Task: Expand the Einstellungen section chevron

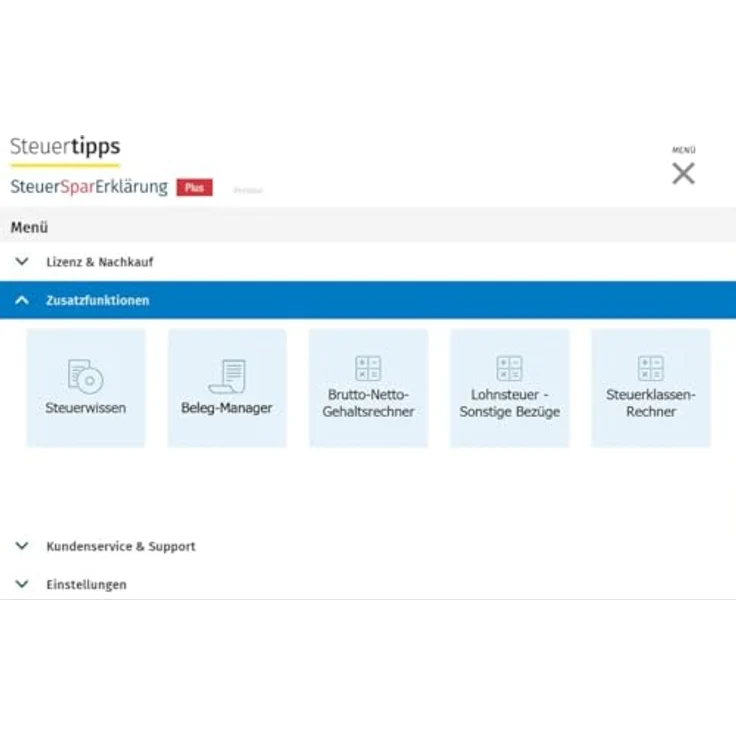Action: (22, 584)
